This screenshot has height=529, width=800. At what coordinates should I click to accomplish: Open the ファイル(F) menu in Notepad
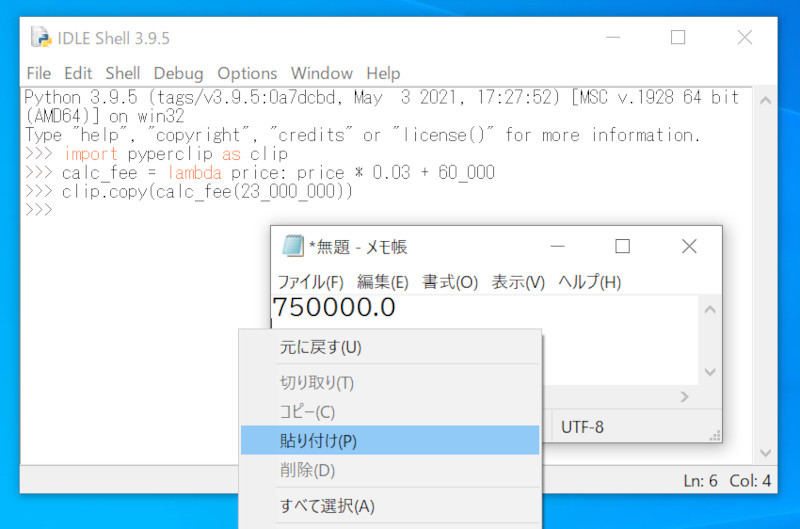pos(310,282)
